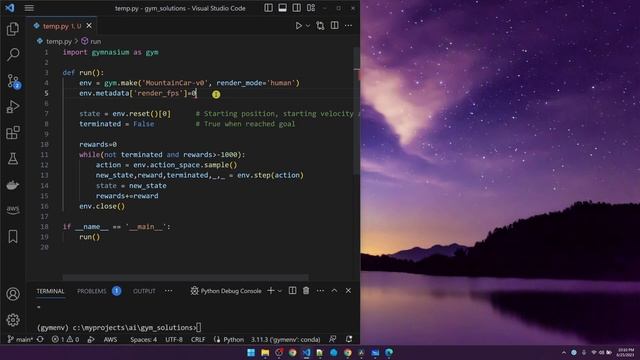Open the terminal launch profile dropdown
This screenshot has height=360, width=640.
point(280,291)
